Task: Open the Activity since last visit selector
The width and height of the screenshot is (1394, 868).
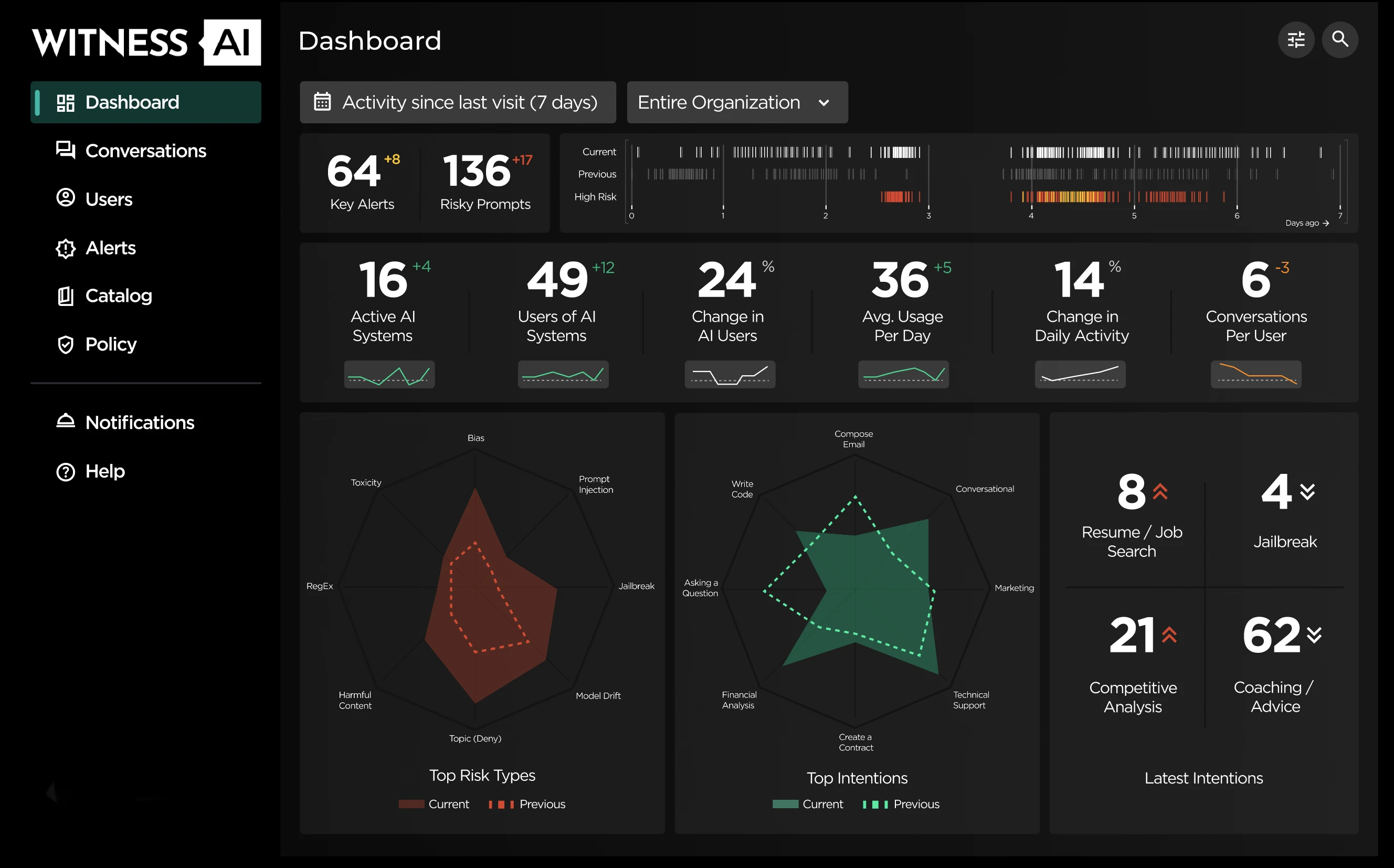Action: pos(458,102)
